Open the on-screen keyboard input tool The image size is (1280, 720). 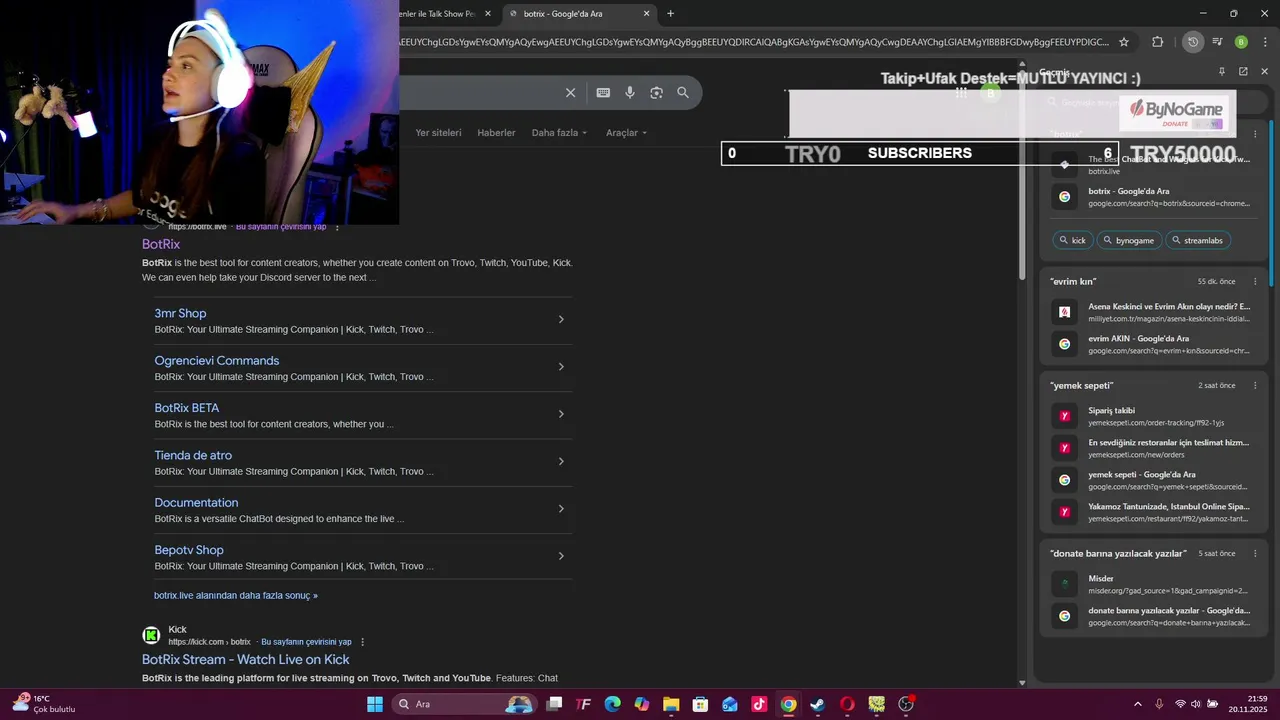tap(603, 92)
